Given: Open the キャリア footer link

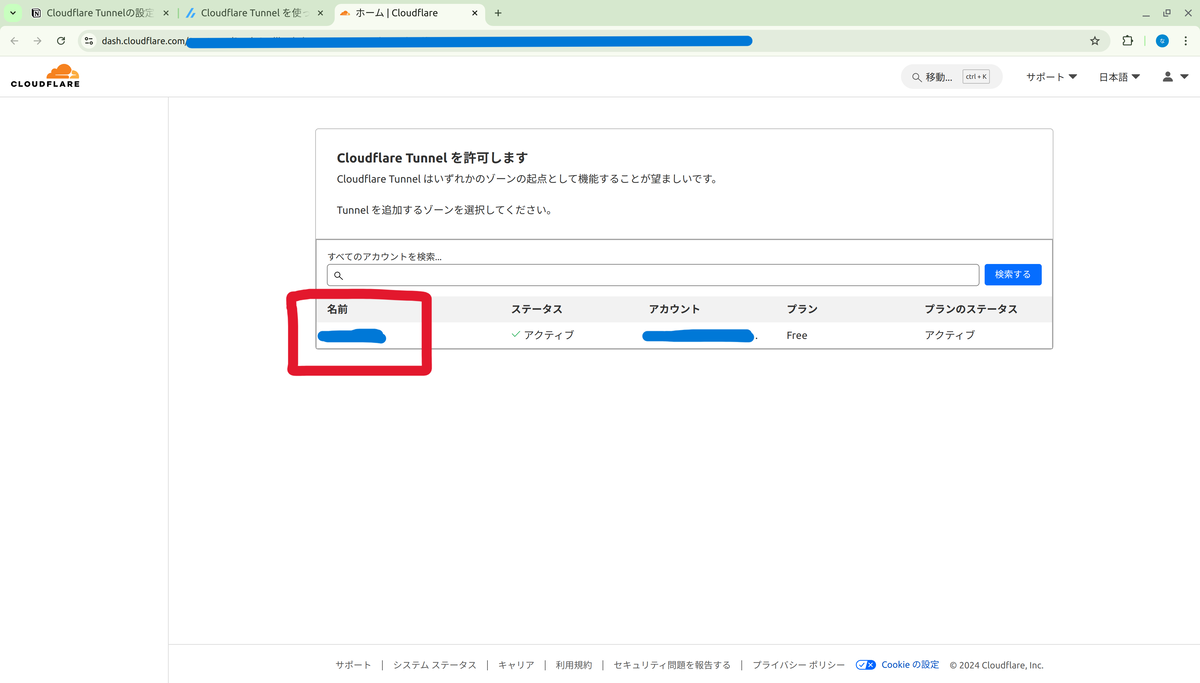Looking at the screenshot, I should [516, 665].
